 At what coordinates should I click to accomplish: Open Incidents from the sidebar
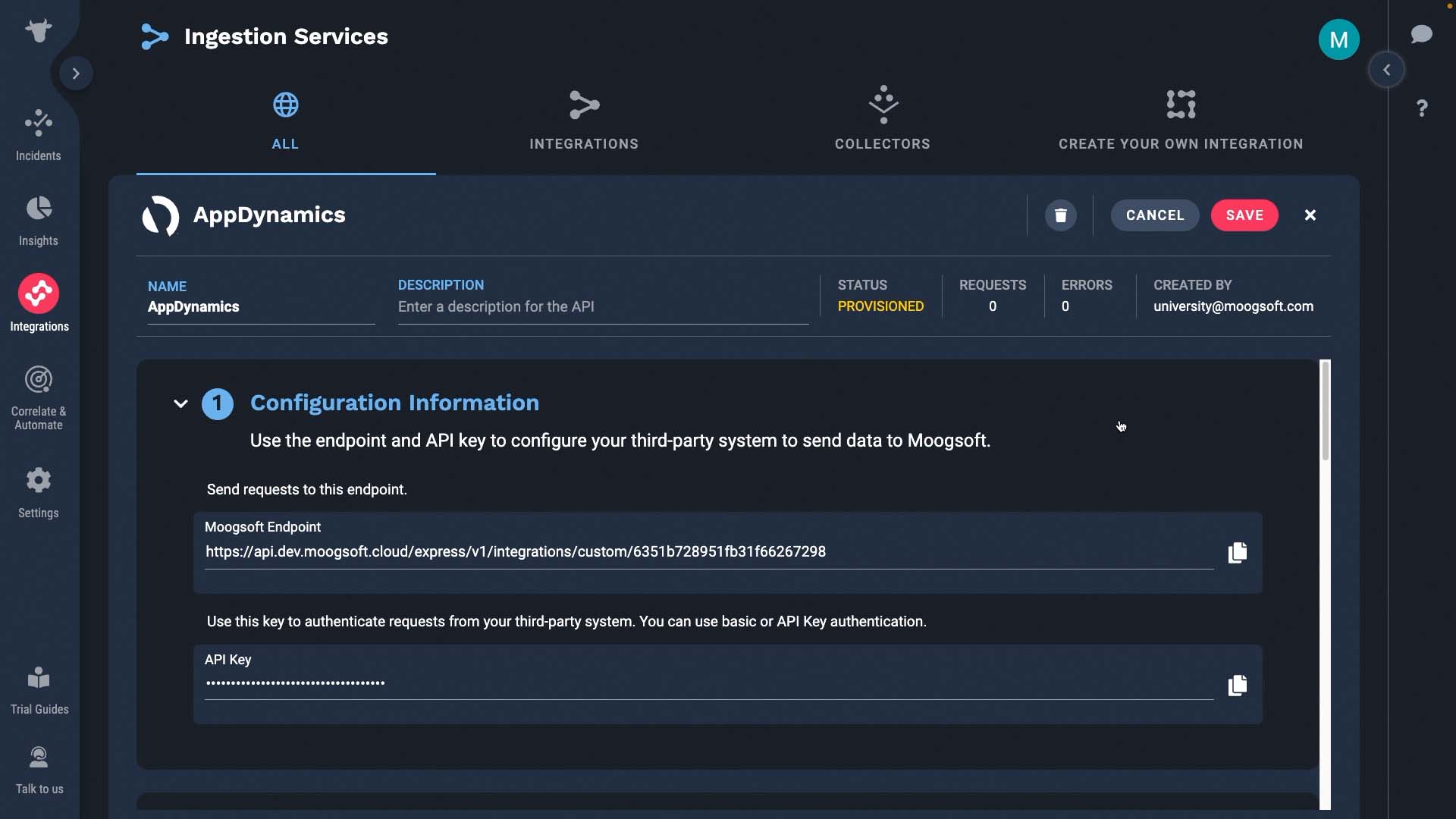coord(39,136)
